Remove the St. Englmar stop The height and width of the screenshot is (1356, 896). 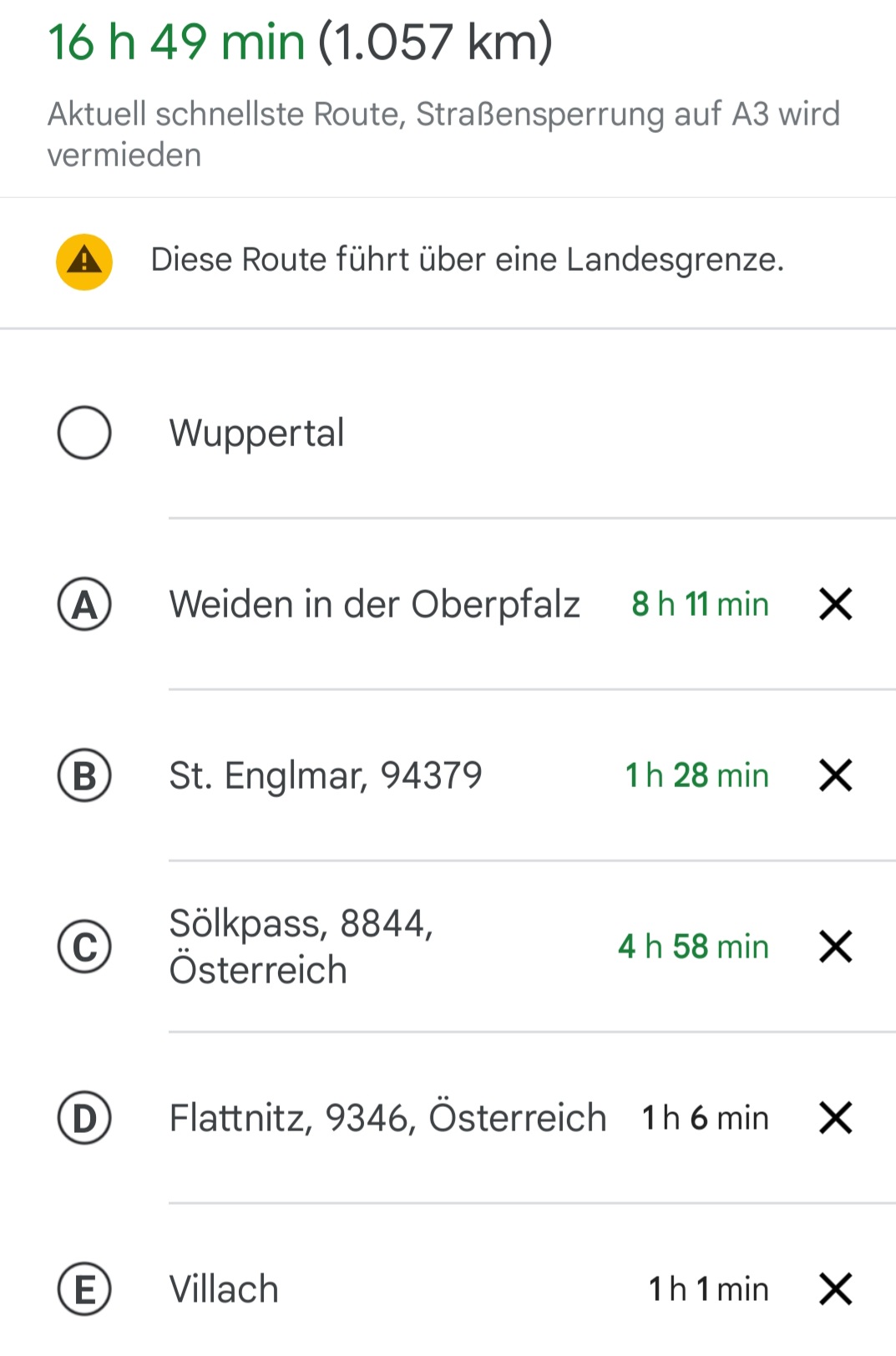pyautogui.click(x=835, y=775)
